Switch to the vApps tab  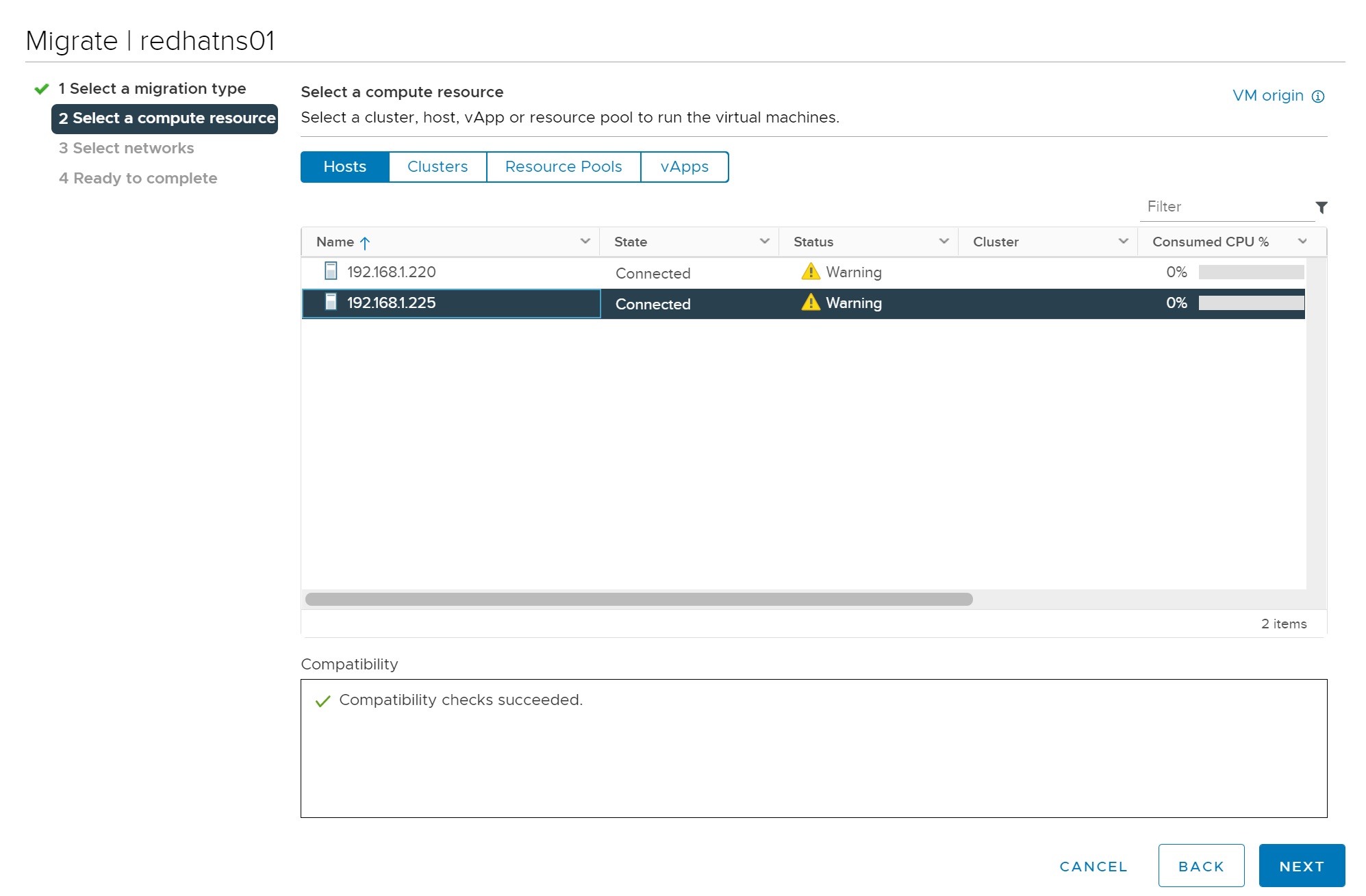(x=684, y=167)
